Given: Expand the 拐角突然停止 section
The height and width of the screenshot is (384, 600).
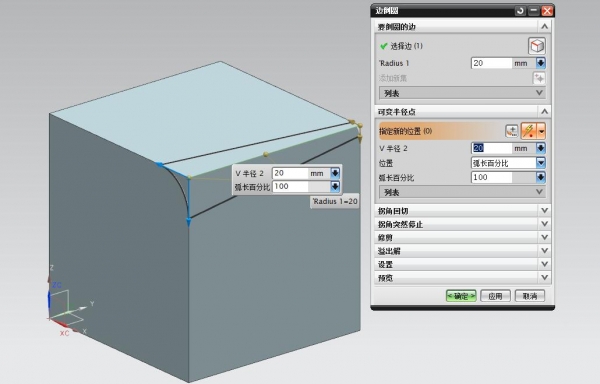Looking at the screenshot, I should coord(463,224).
